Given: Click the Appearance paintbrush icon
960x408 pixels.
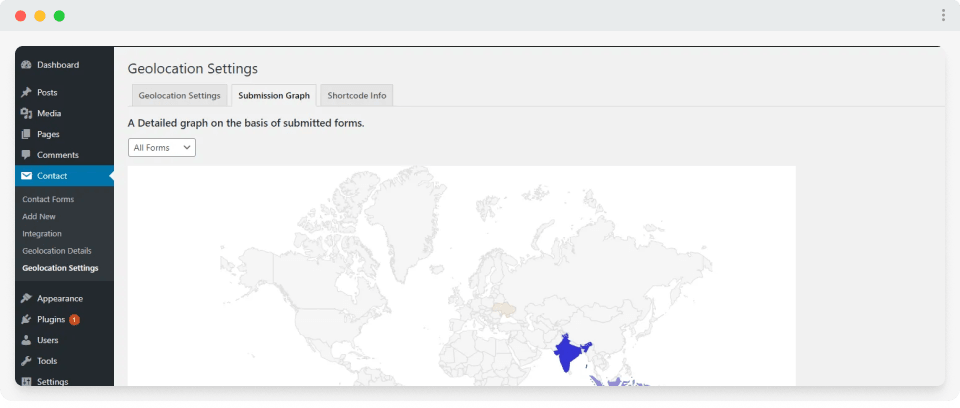Looking at the screenshot, I should point(26,298).
